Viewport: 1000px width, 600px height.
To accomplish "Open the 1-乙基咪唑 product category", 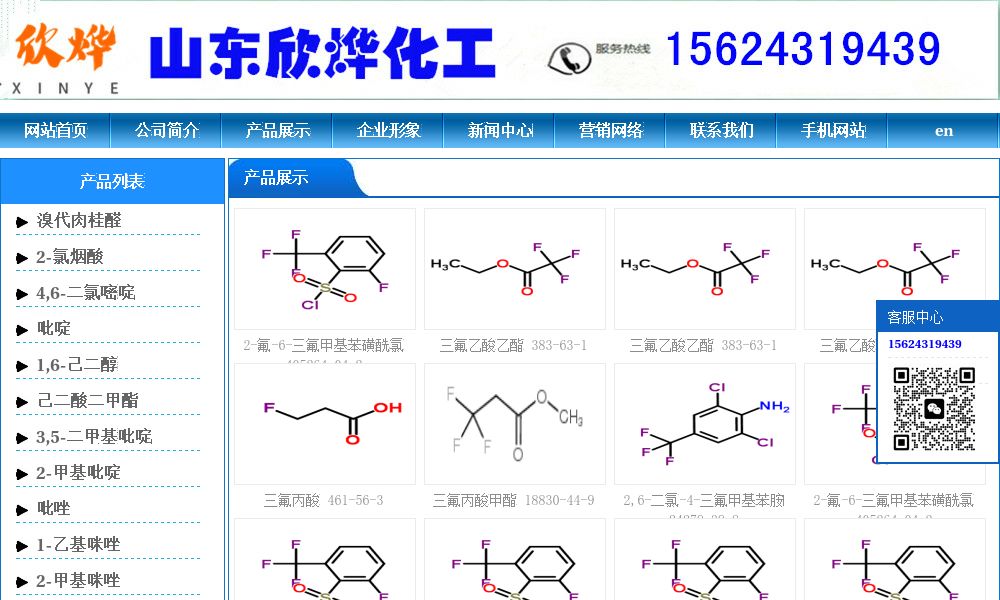I will click(x=78, y=545).
